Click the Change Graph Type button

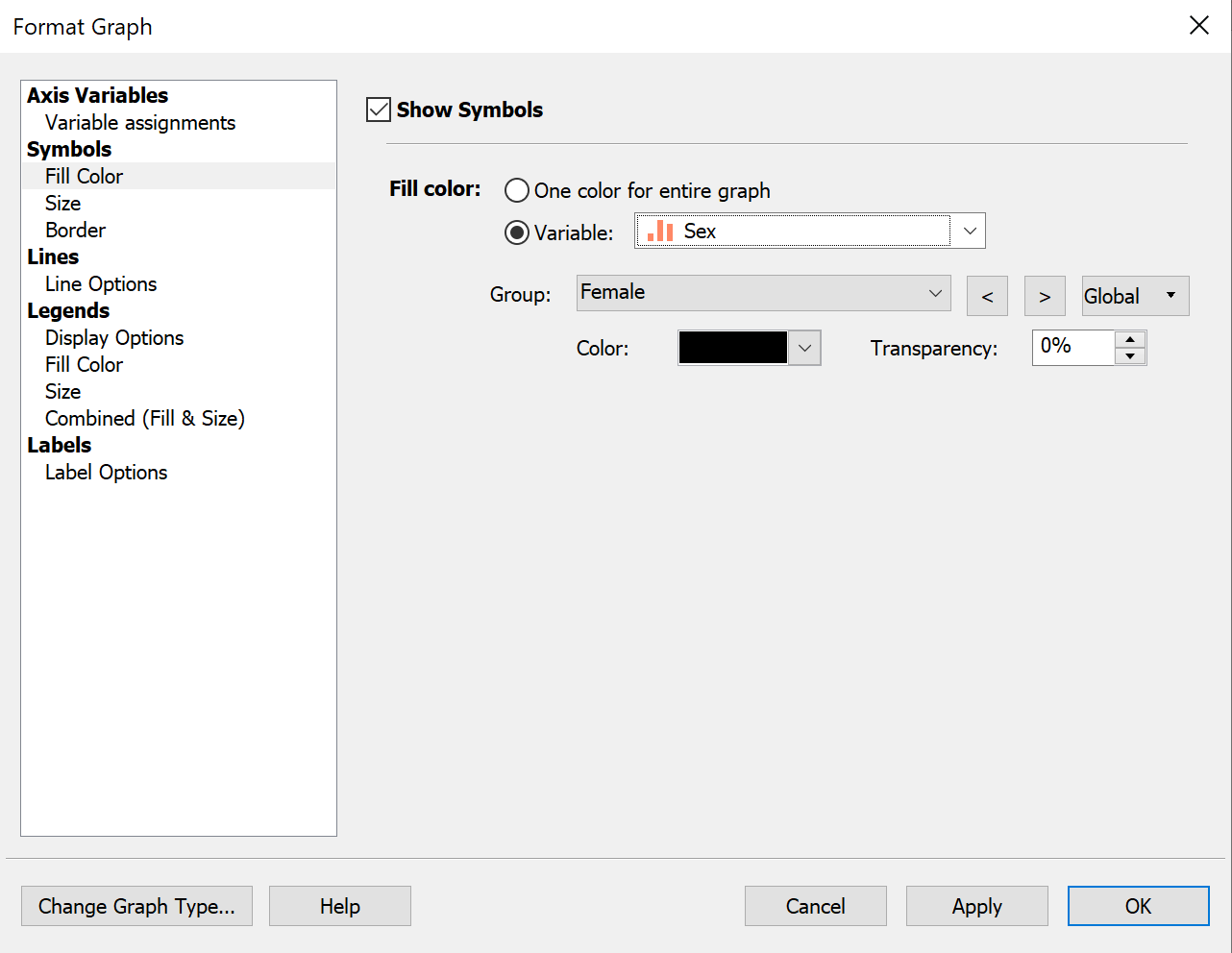click(136, 906)
